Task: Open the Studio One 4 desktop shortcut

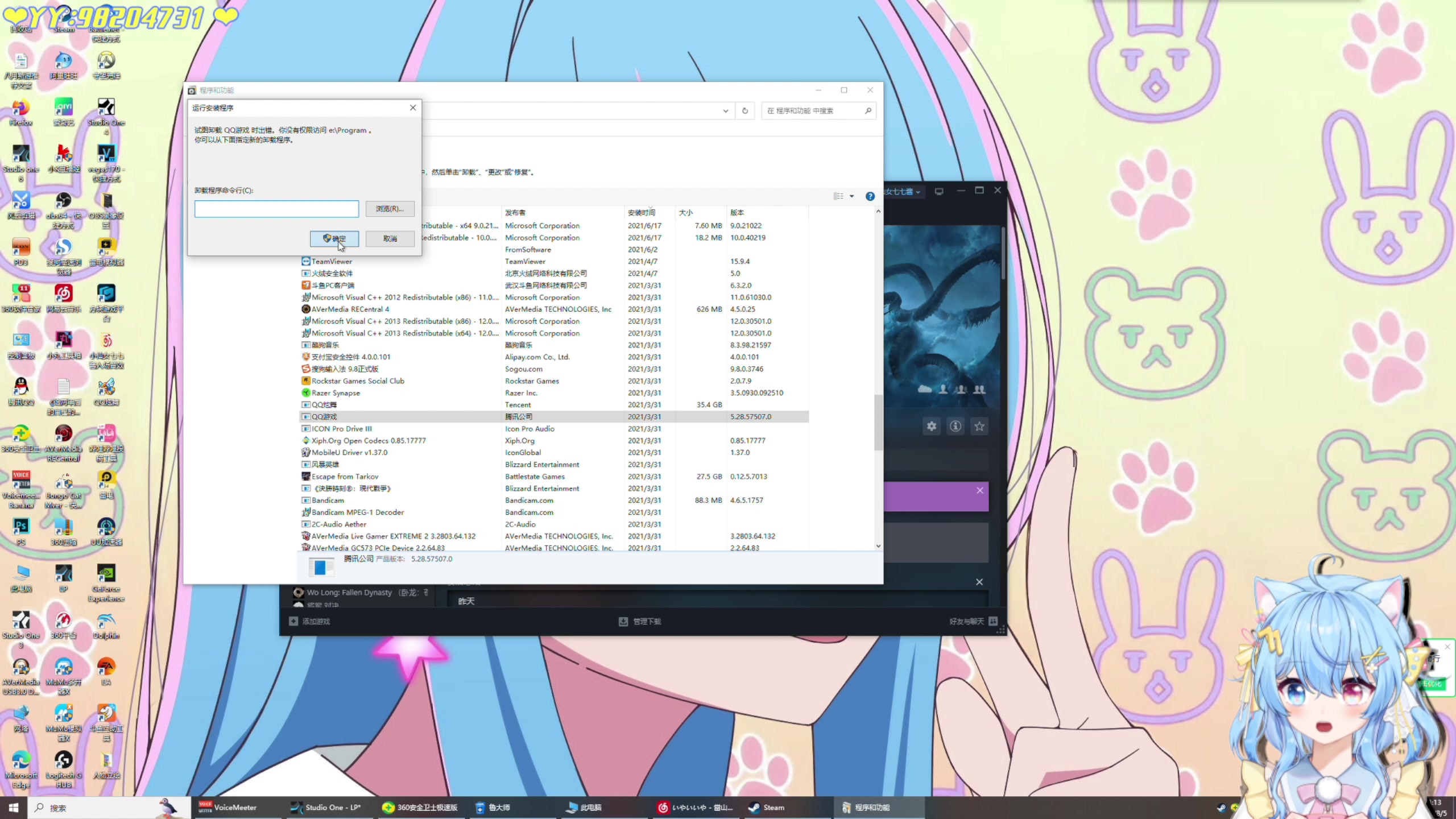Action: (x=106, y=117)
